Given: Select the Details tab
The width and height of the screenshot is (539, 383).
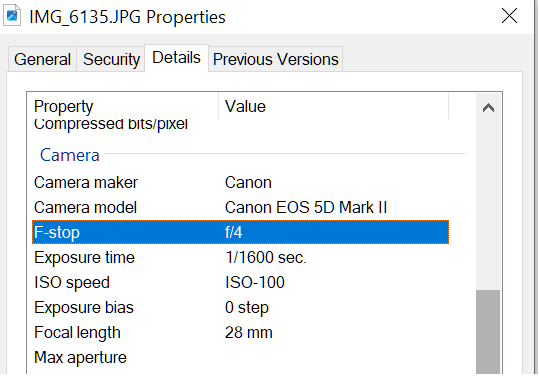Looking at the screenshot, I should pos(176,58).
